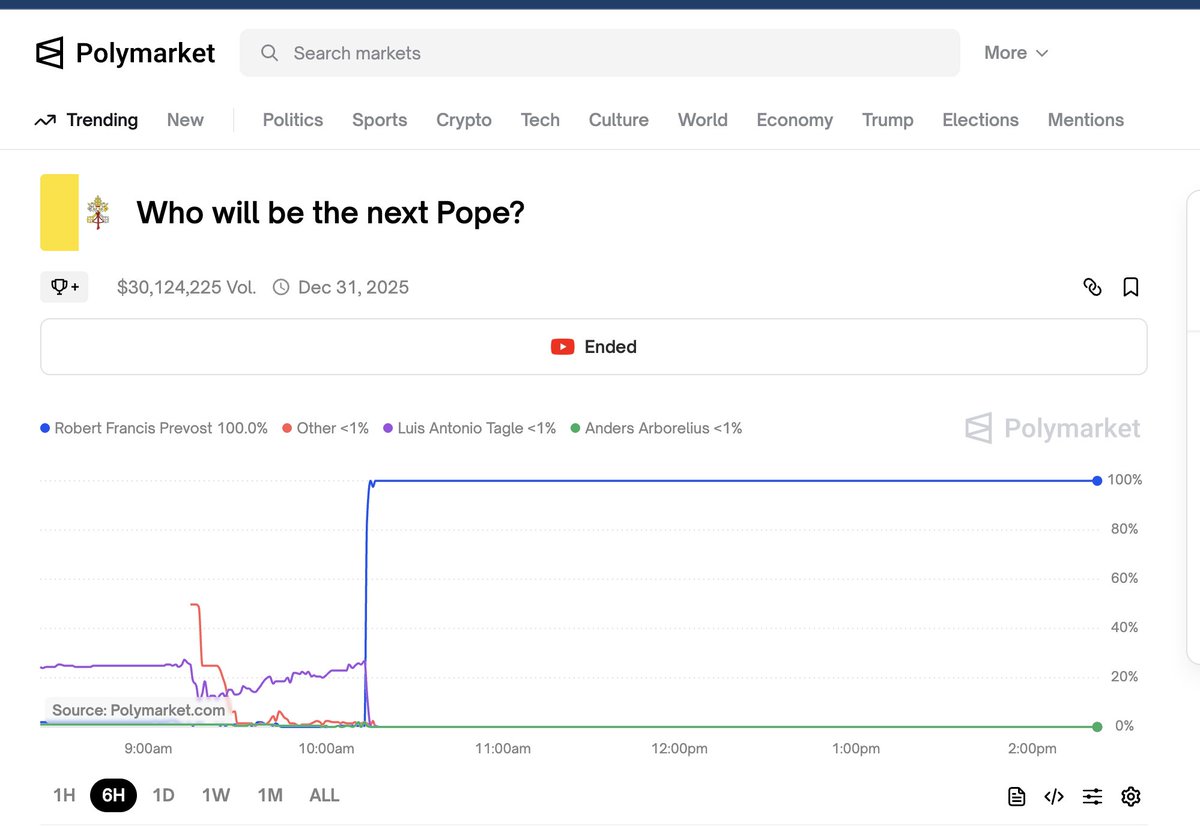Toggle Robert Francis Prevost legend series
The height and width of the screenshot is (826, 1200).
[x=154, y=428]
